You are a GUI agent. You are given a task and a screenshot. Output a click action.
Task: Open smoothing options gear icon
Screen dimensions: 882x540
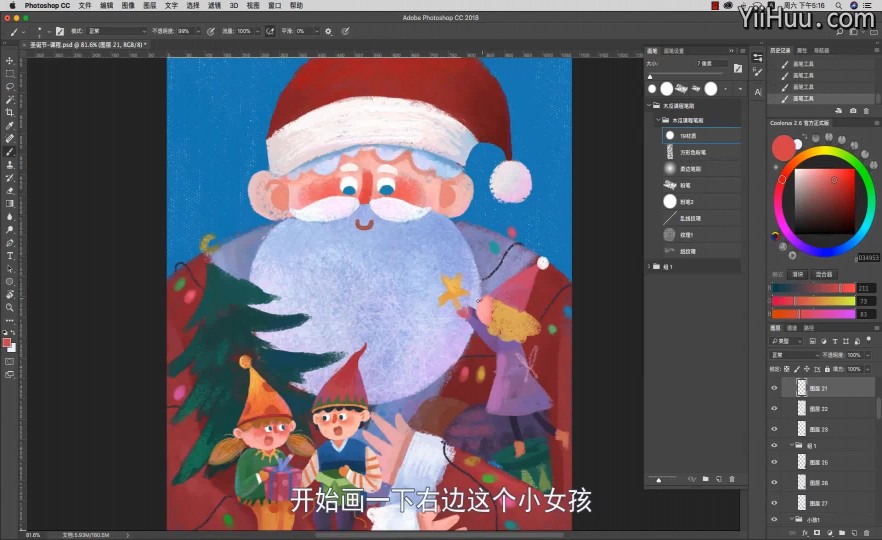[x=328, y=32]
